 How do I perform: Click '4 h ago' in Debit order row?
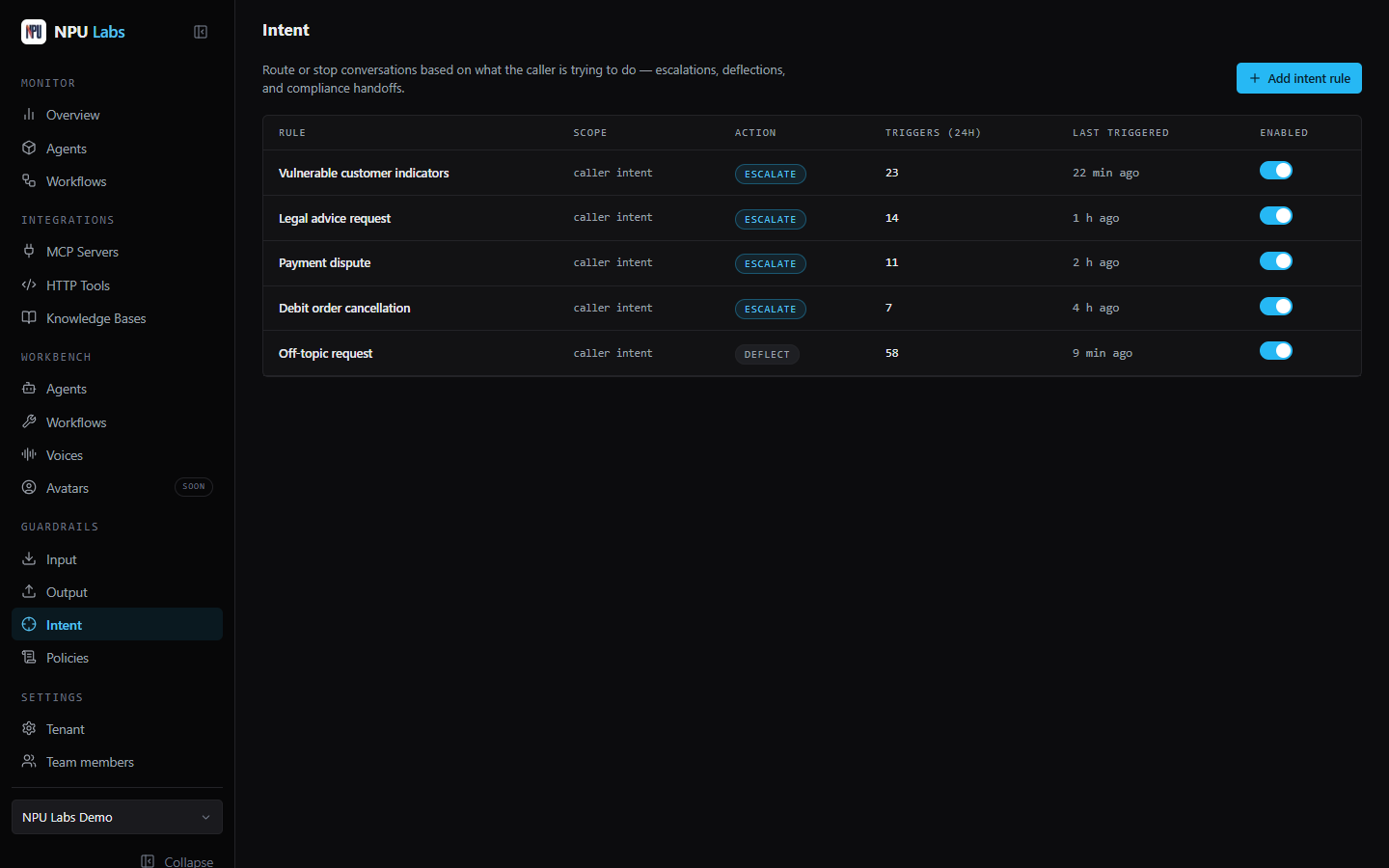1096,308
